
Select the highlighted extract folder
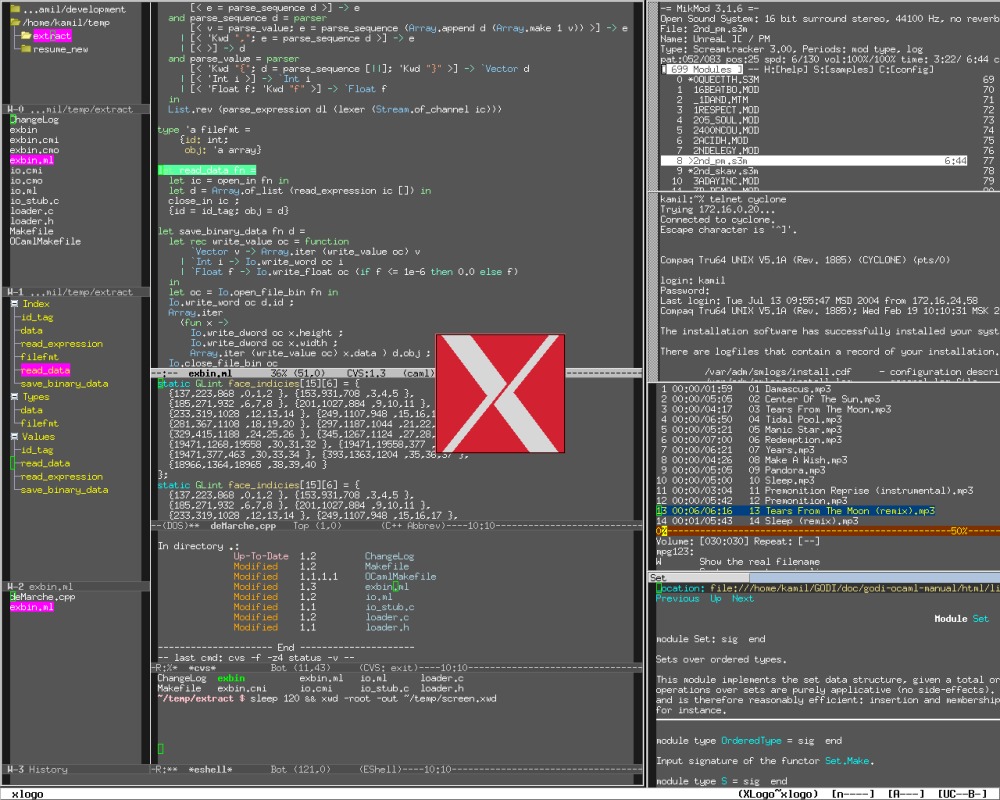(x=52, y=36)
